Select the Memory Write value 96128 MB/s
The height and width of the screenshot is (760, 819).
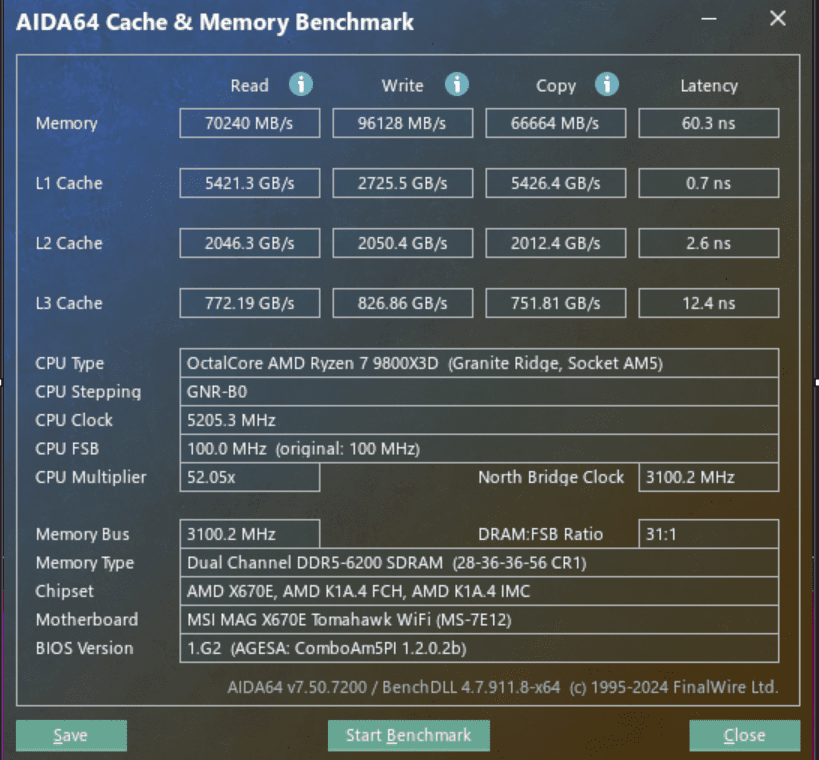tap(403, 123)
